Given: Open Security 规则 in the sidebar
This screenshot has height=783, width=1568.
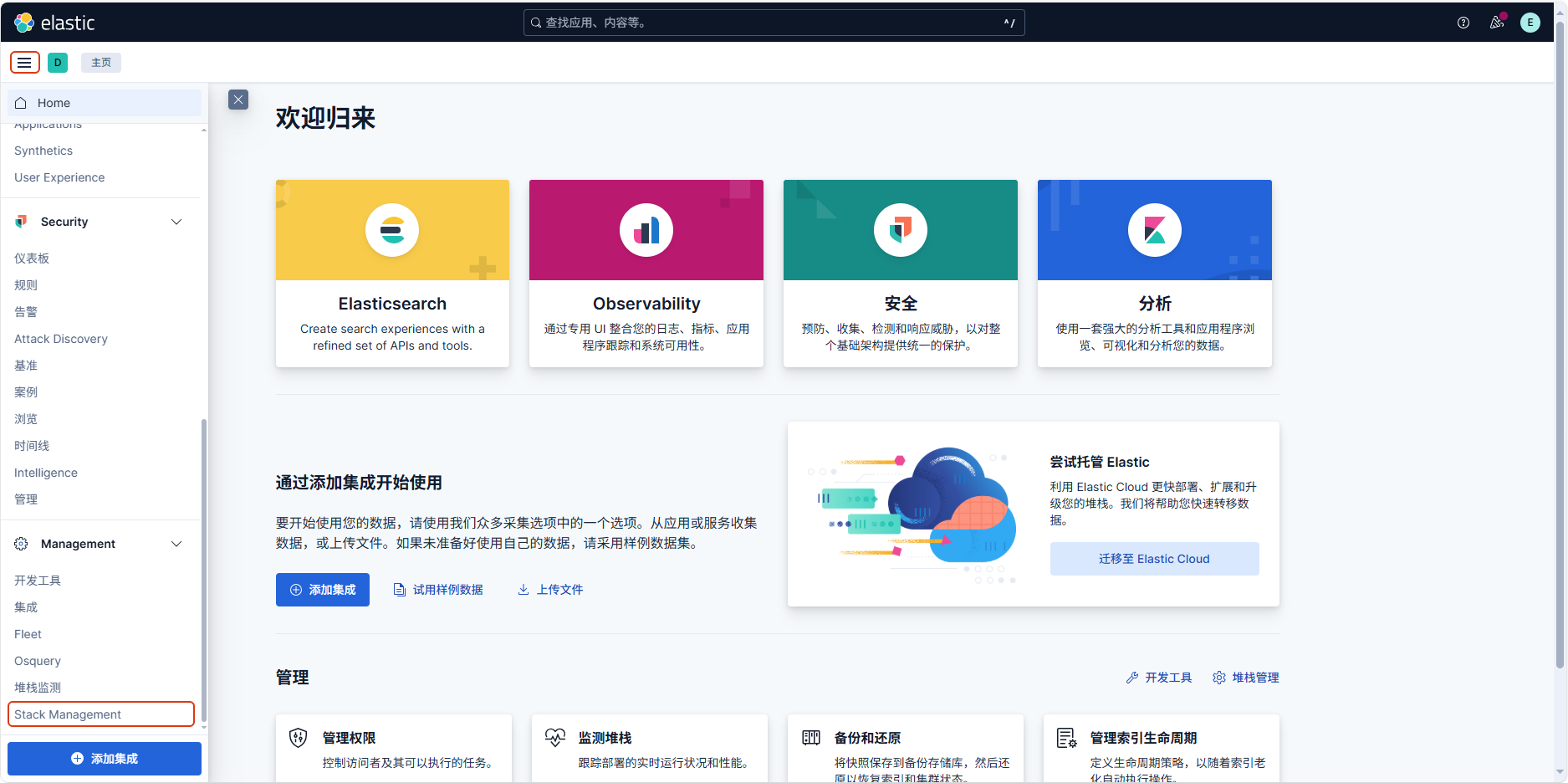Looking at the screenshot, I should point(26,285).
